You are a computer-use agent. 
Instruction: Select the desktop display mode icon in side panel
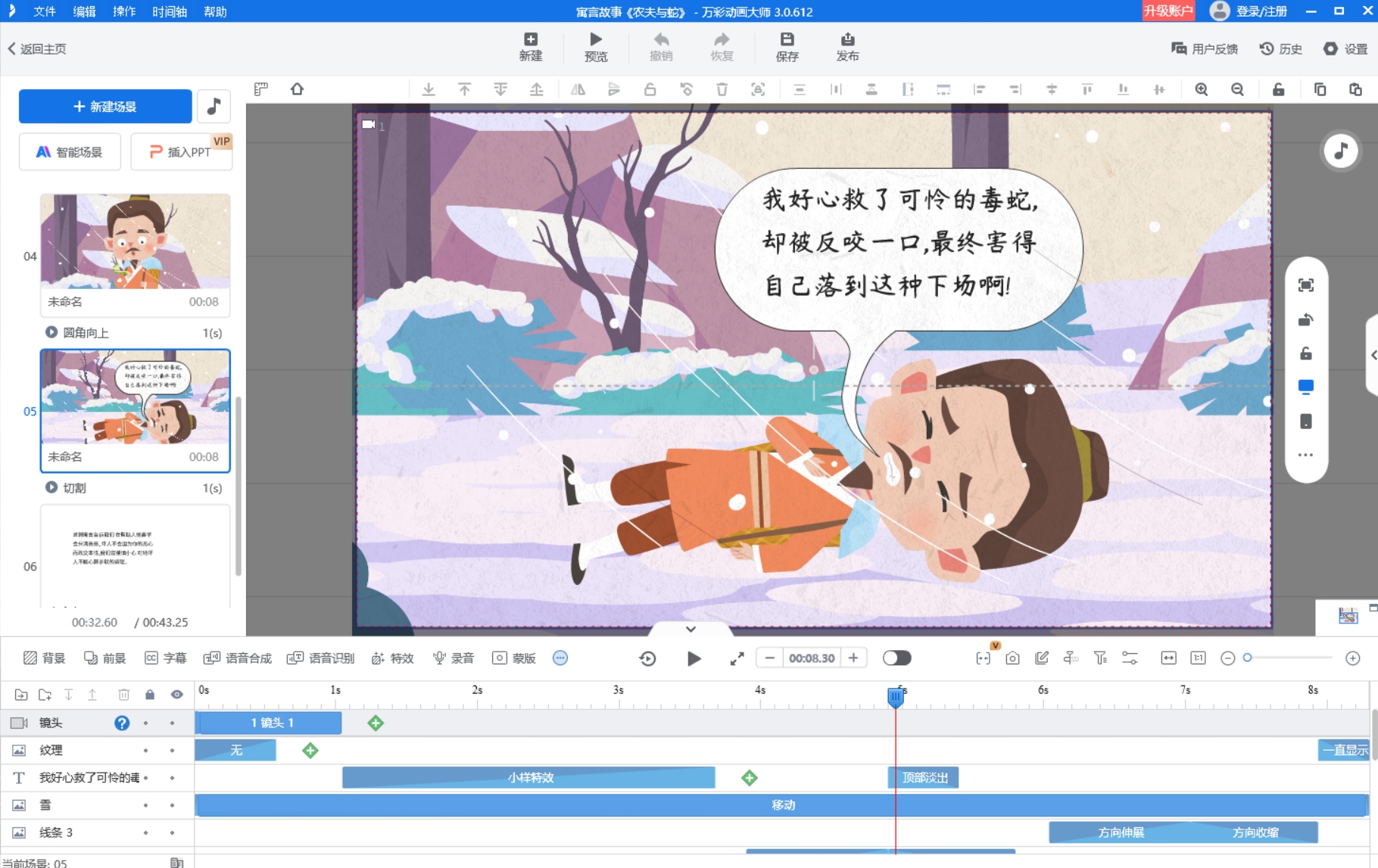[1305, 387]
